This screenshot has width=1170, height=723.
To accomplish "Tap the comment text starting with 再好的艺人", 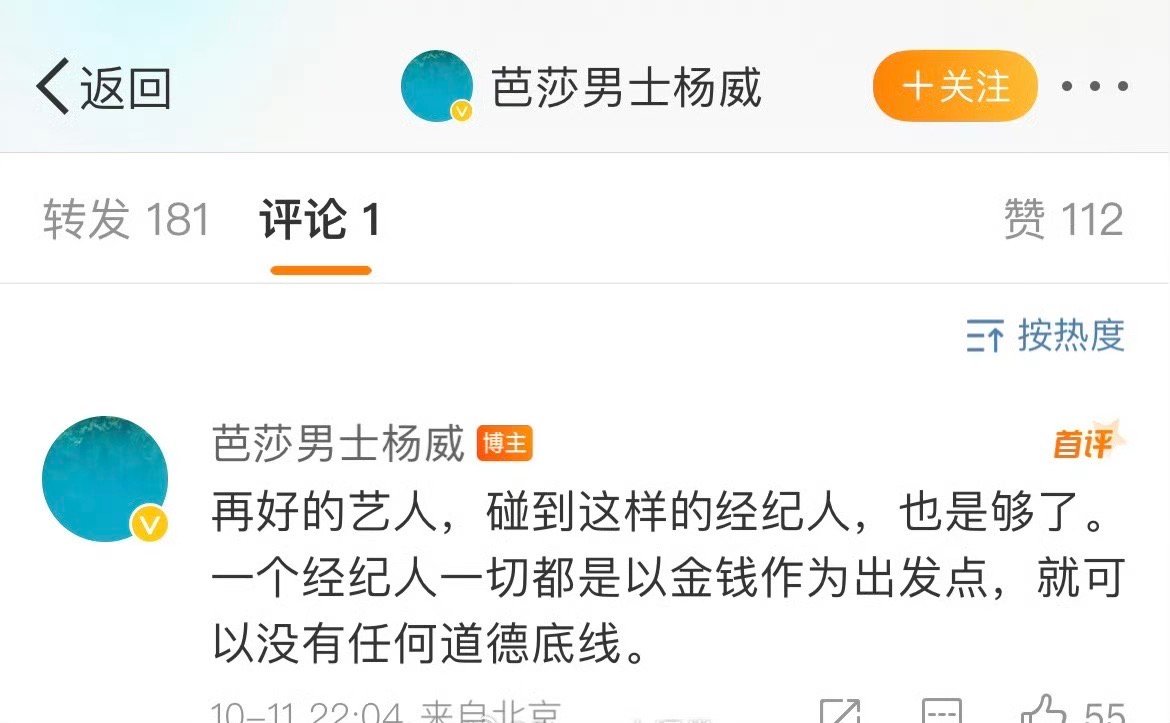I will click(669, 578).
